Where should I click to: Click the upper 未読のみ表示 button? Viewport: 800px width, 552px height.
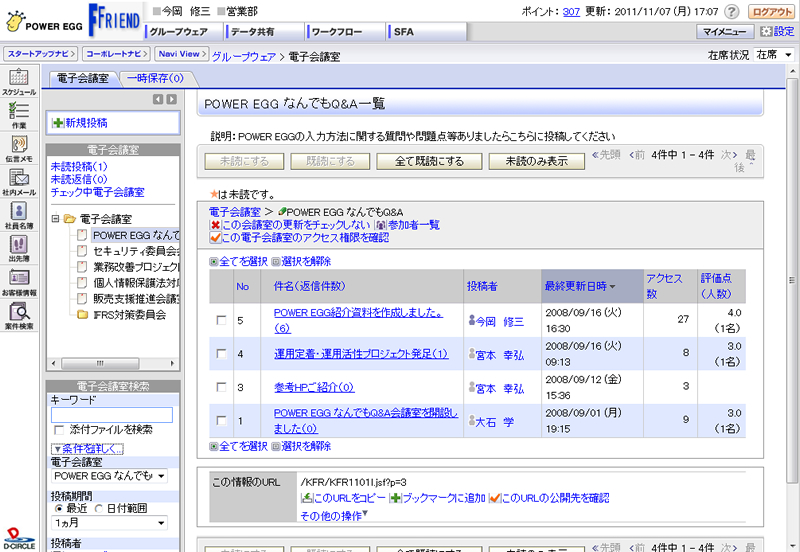pyautogui.click(x=536, y=161)
